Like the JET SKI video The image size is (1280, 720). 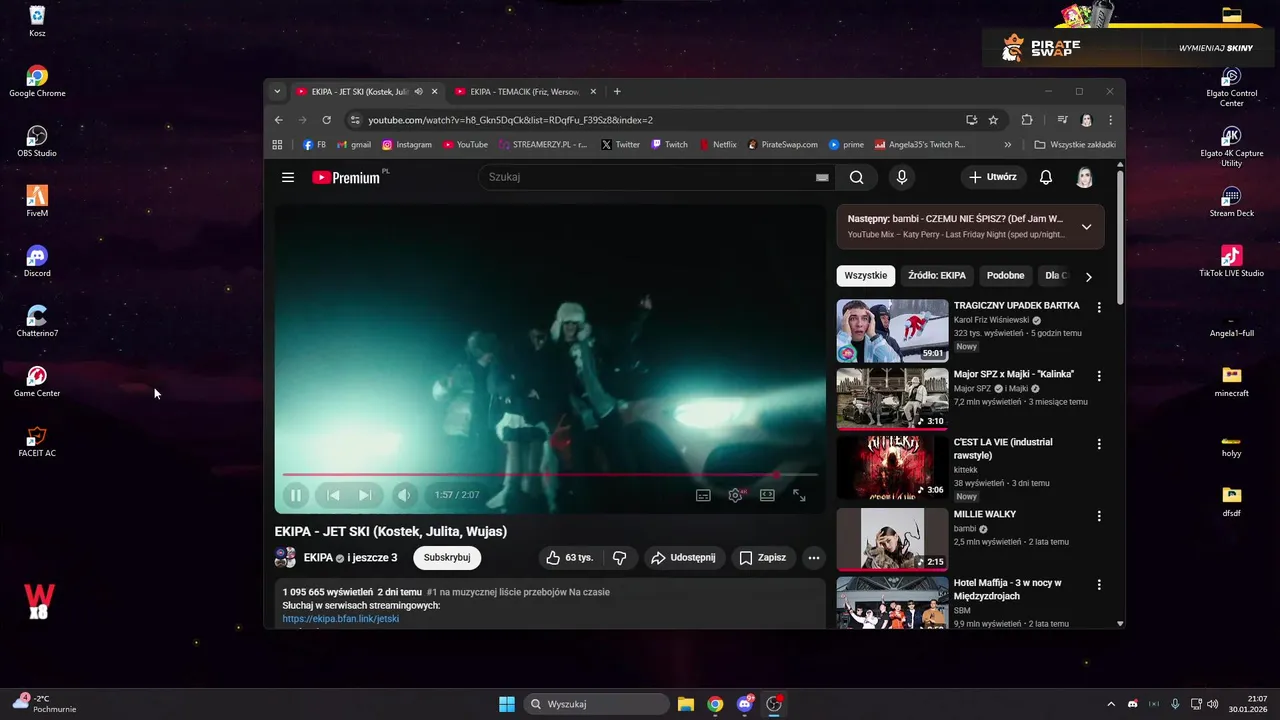[569, 558]
